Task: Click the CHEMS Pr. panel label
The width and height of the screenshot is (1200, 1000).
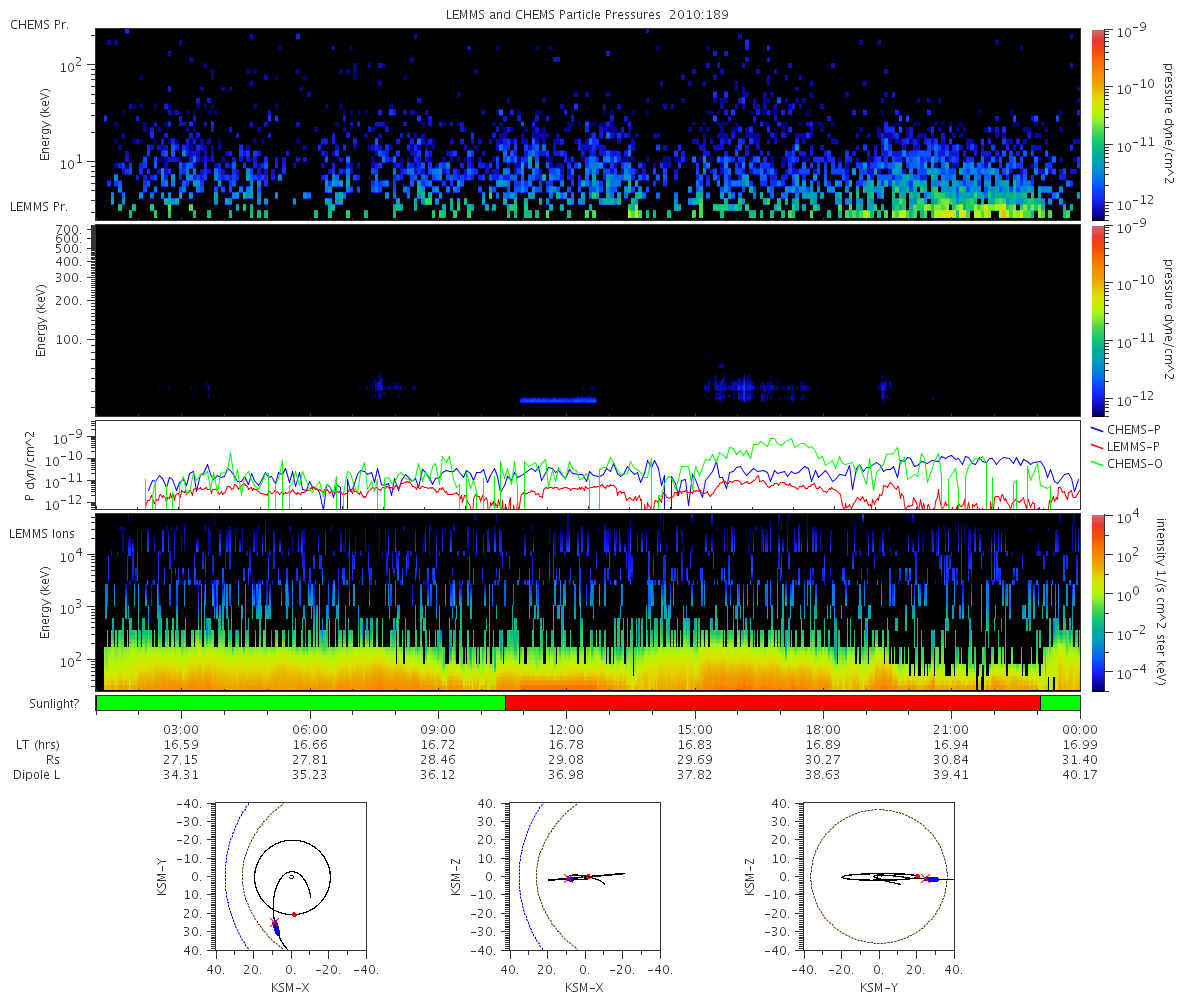Action: tap(39, 24)
